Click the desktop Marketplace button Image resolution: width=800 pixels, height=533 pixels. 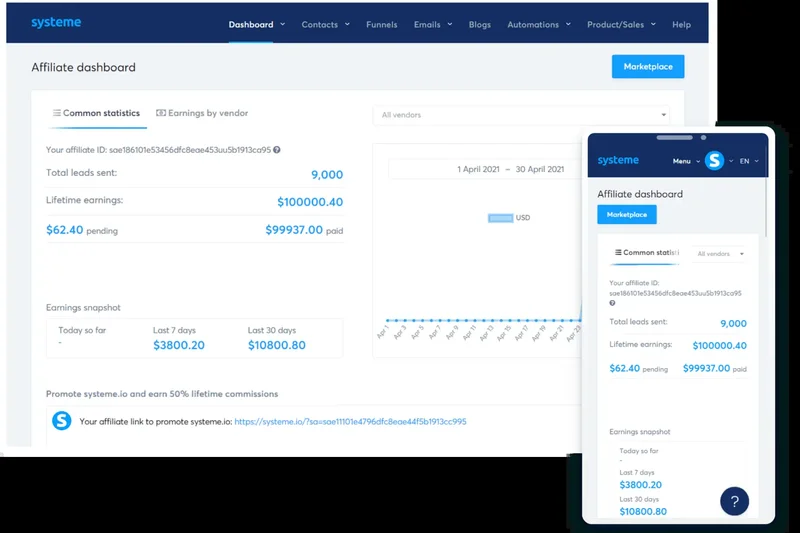(x=648, y=66)
